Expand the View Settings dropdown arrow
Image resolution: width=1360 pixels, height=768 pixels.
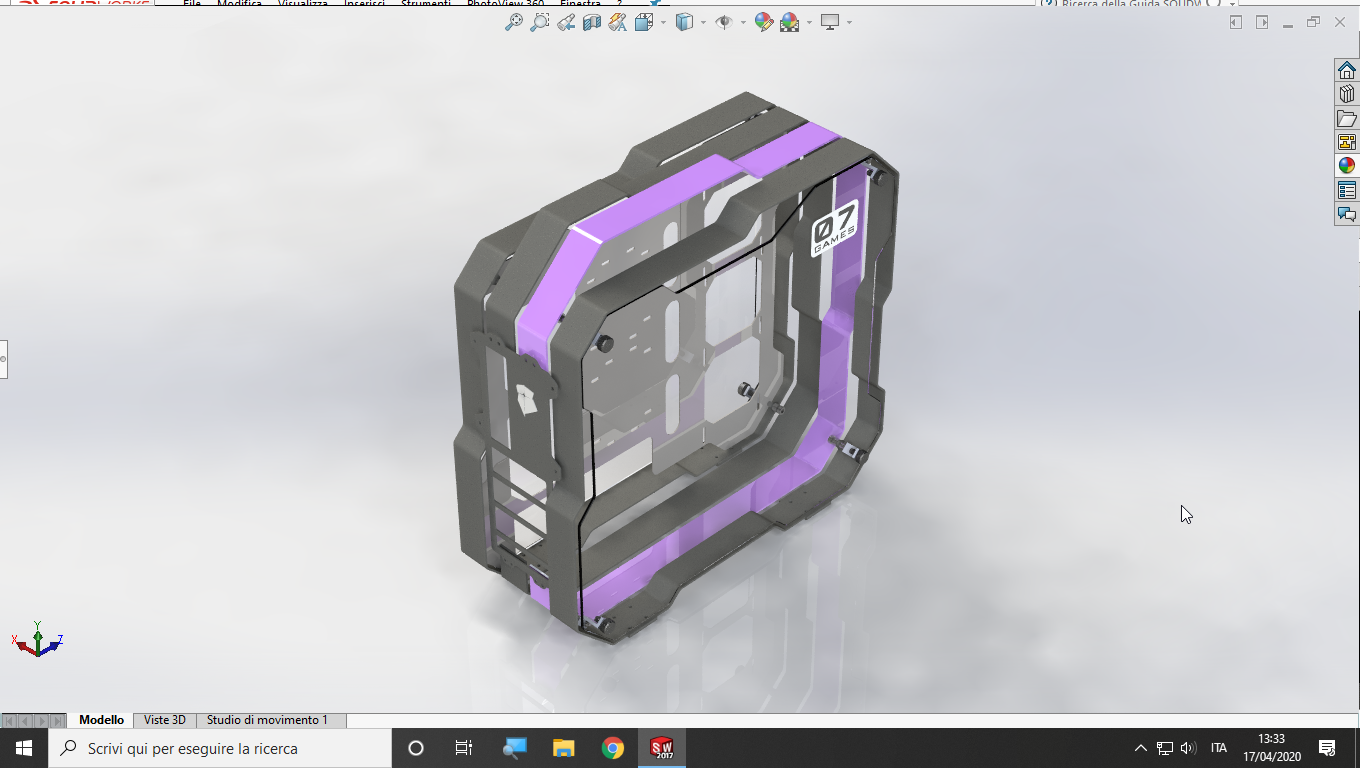849,22
